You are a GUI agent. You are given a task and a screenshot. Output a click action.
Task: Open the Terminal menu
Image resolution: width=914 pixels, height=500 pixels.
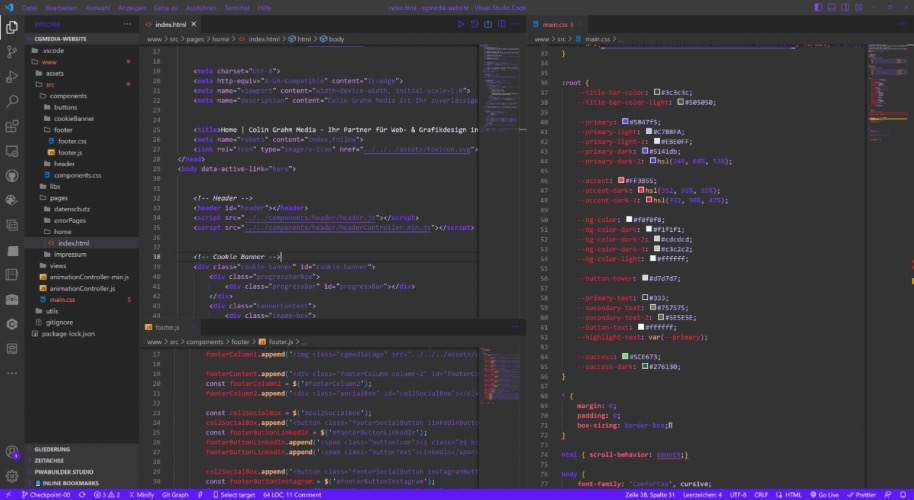(x=237, y=8)
